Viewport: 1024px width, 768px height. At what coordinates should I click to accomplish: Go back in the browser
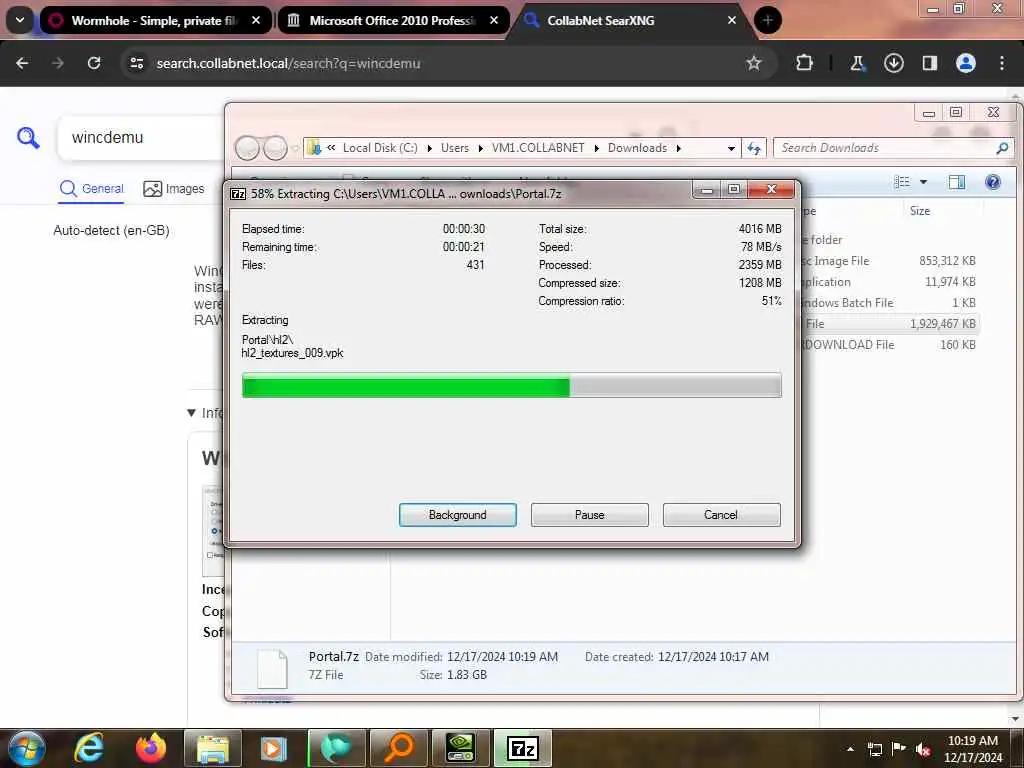[22, 63]
